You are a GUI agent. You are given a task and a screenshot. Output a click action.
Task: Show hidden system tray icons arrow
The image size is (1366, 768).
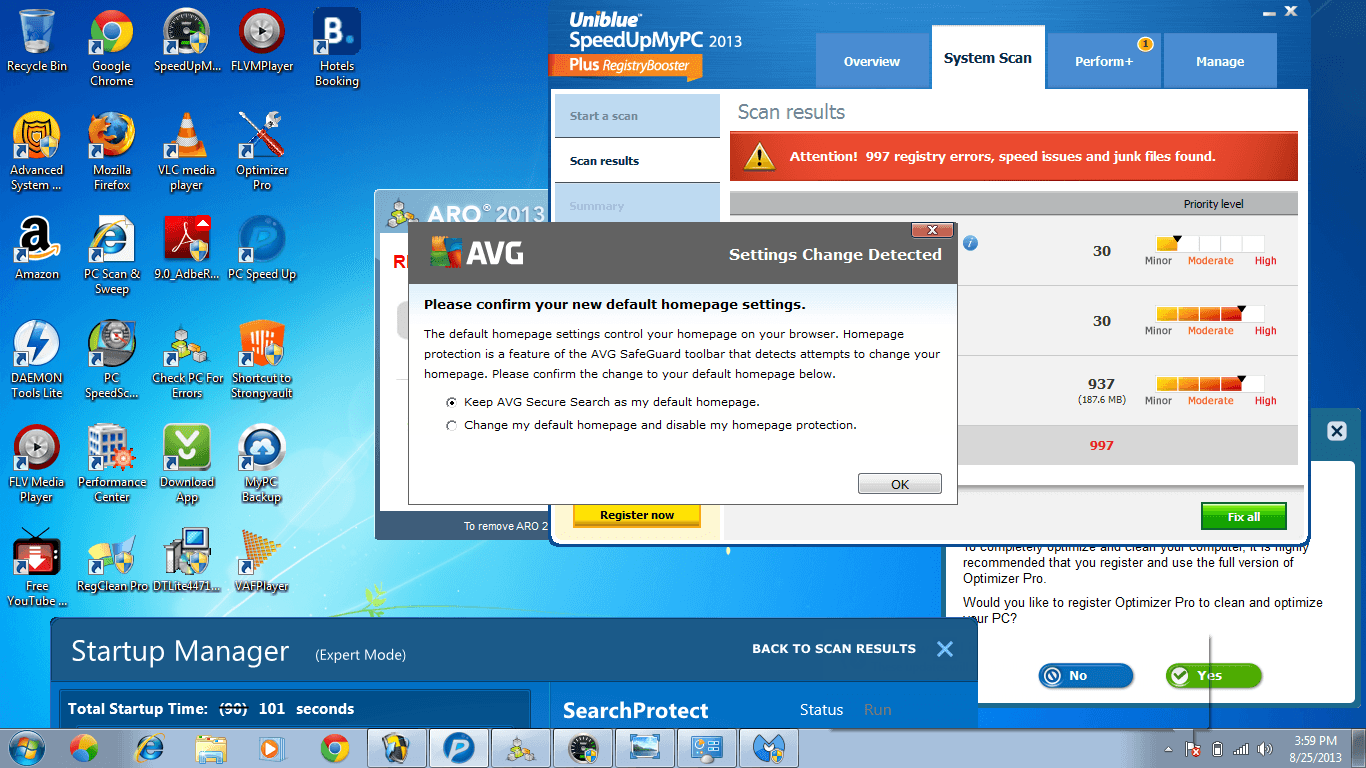[1168, 748]
